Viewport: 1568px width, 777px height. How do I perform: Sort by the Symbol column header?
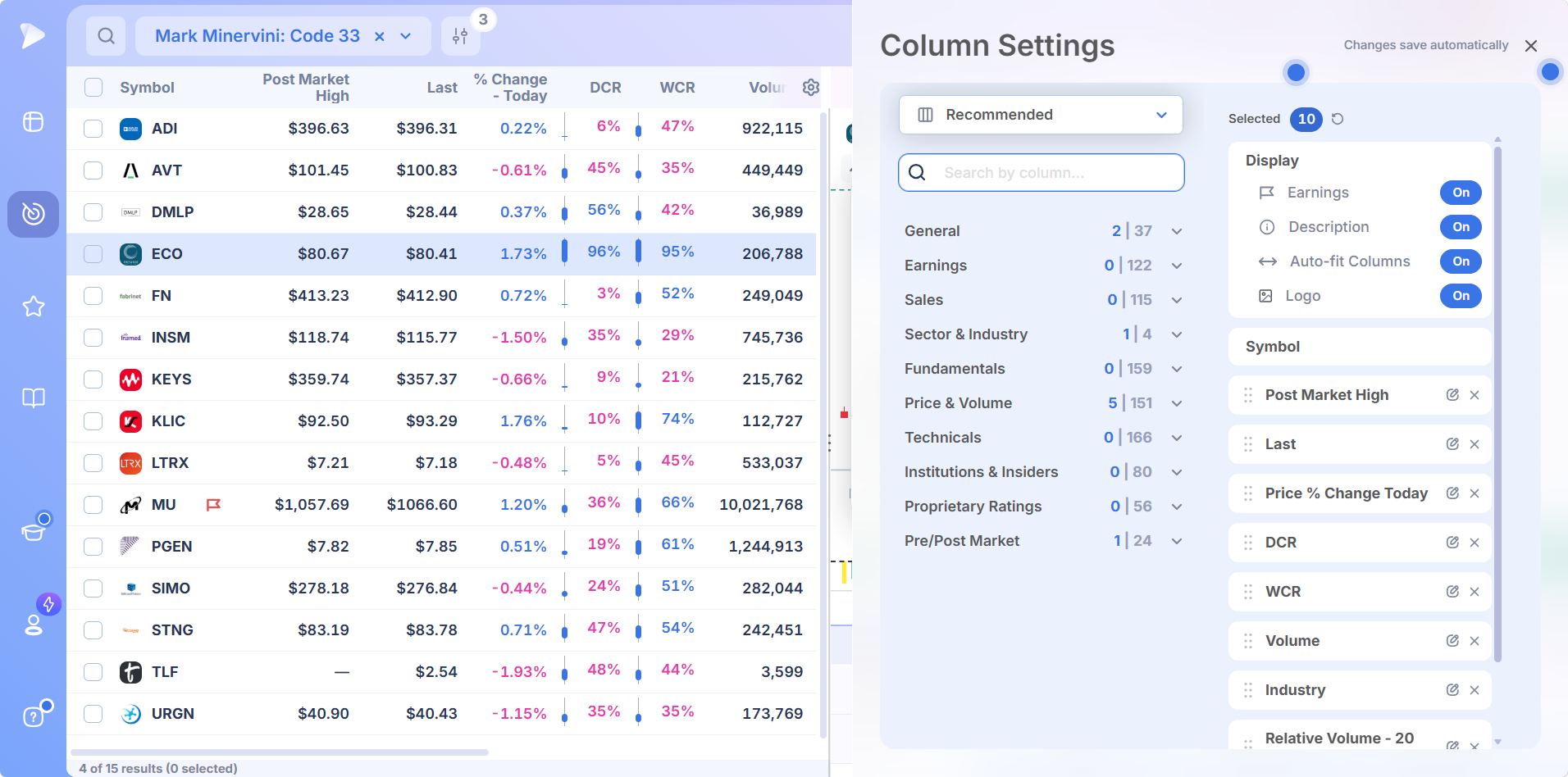(x=147, y=88)
